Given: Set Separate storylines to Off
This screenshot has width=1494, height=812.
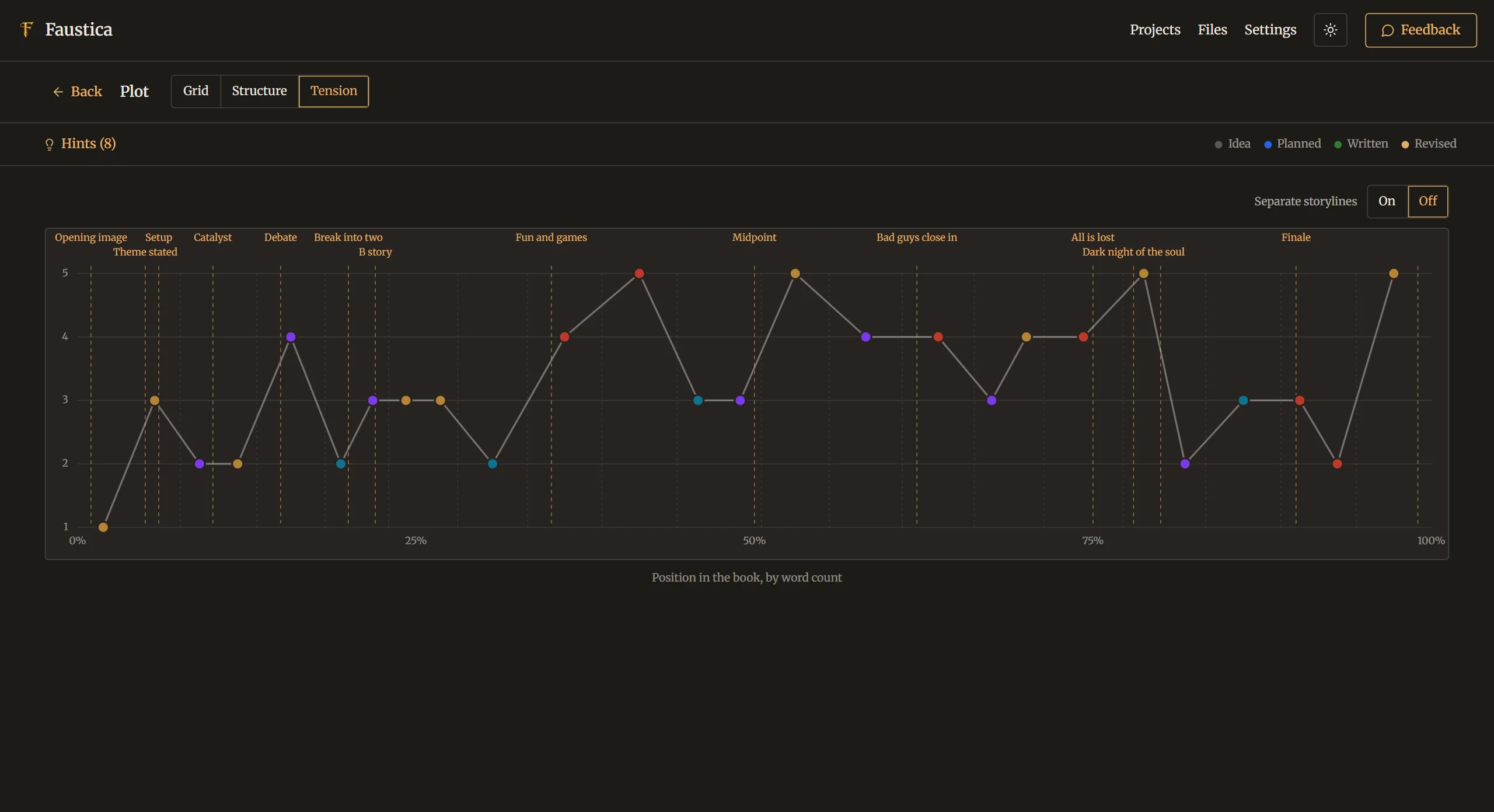Looking at the screenshot, I should pyautogui.click(x=1427, y=201).
